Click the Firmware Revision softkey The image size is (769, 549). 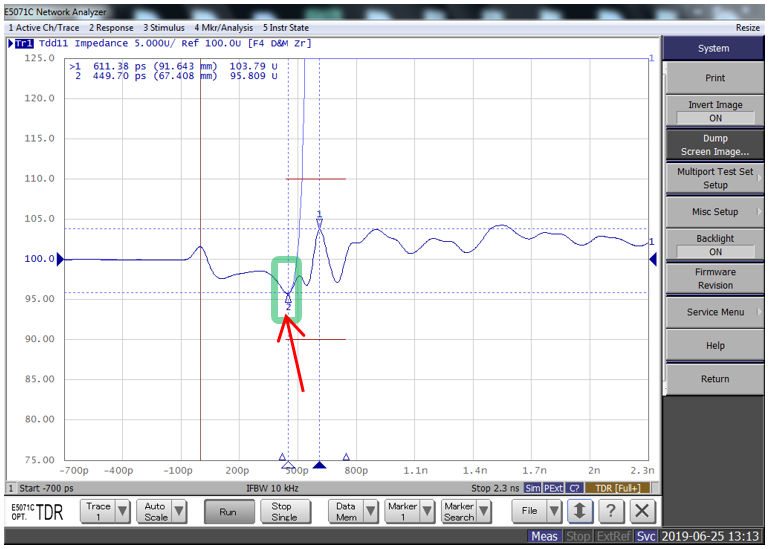(x=715, y=278)
